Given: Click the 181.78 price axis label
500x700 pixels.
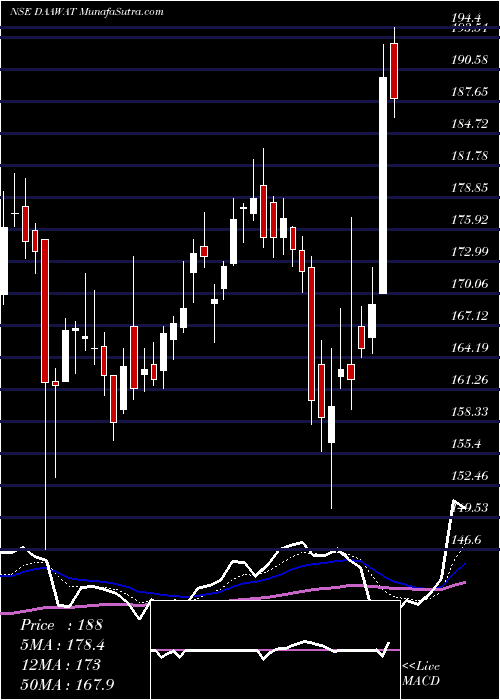Looking at the screenshot, I should 469,156.
